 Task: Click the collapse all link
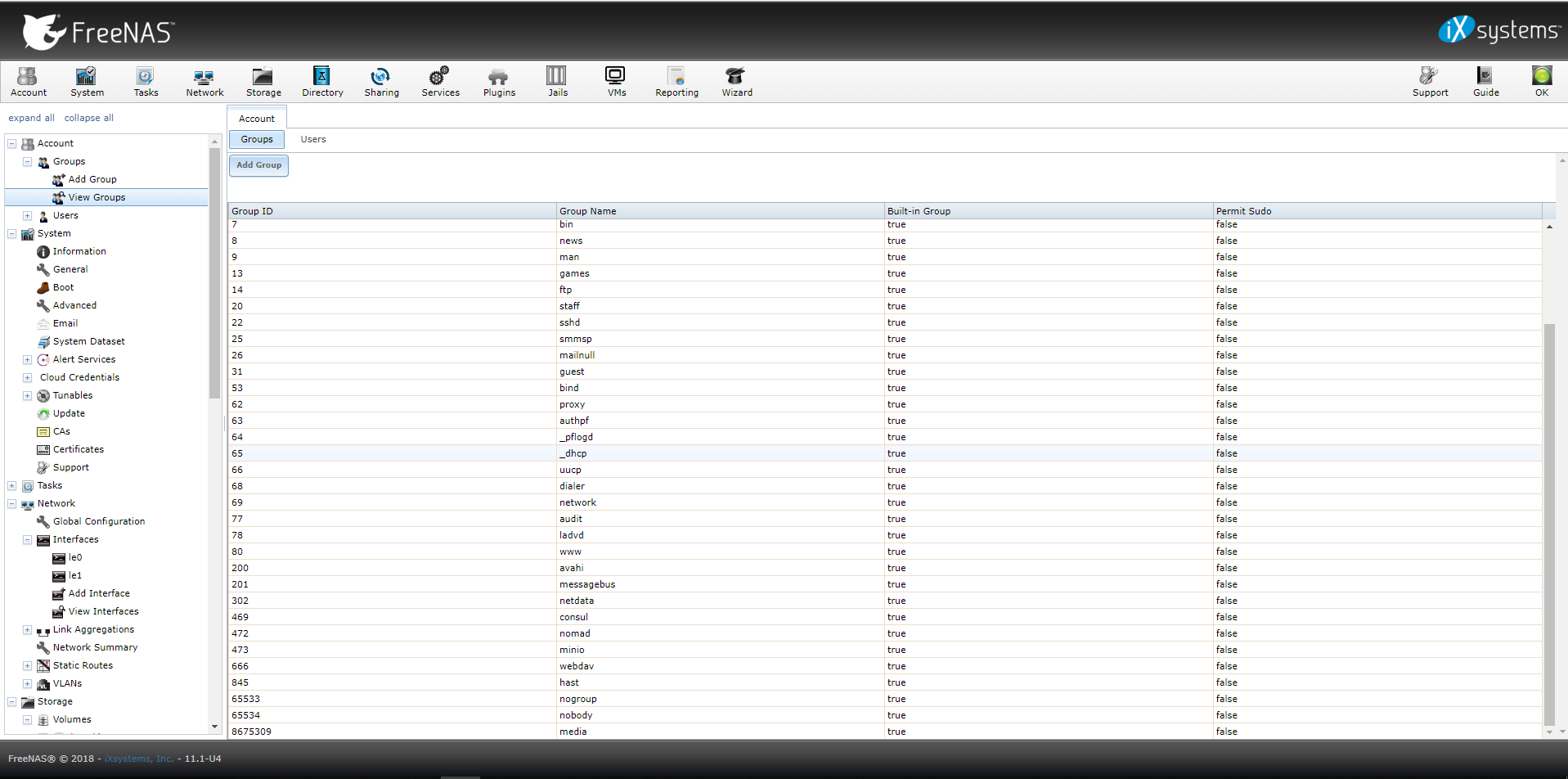pyautogui.click(x=89, y=118)
